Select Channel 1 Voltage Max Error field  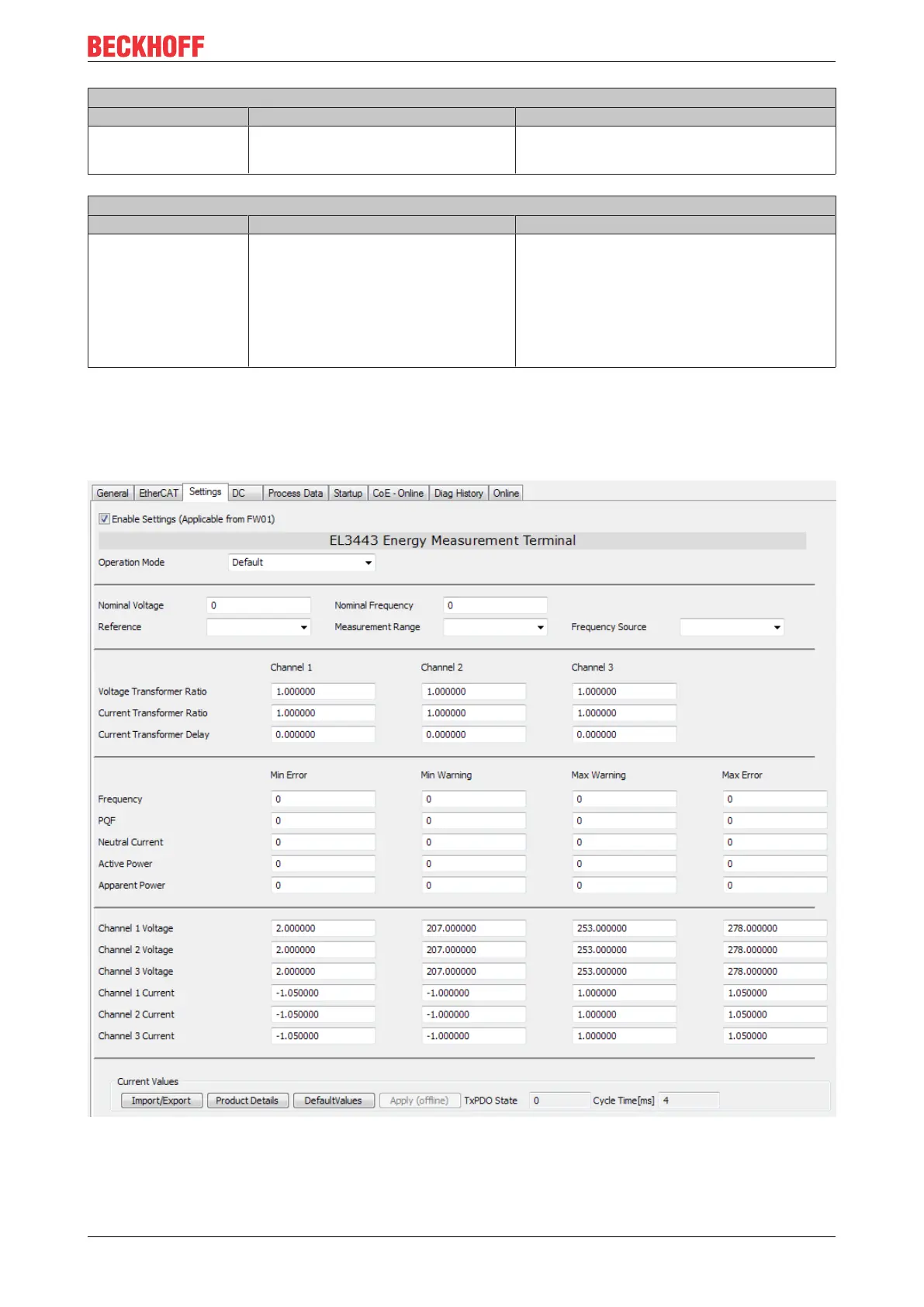click(x=775, y=928)
